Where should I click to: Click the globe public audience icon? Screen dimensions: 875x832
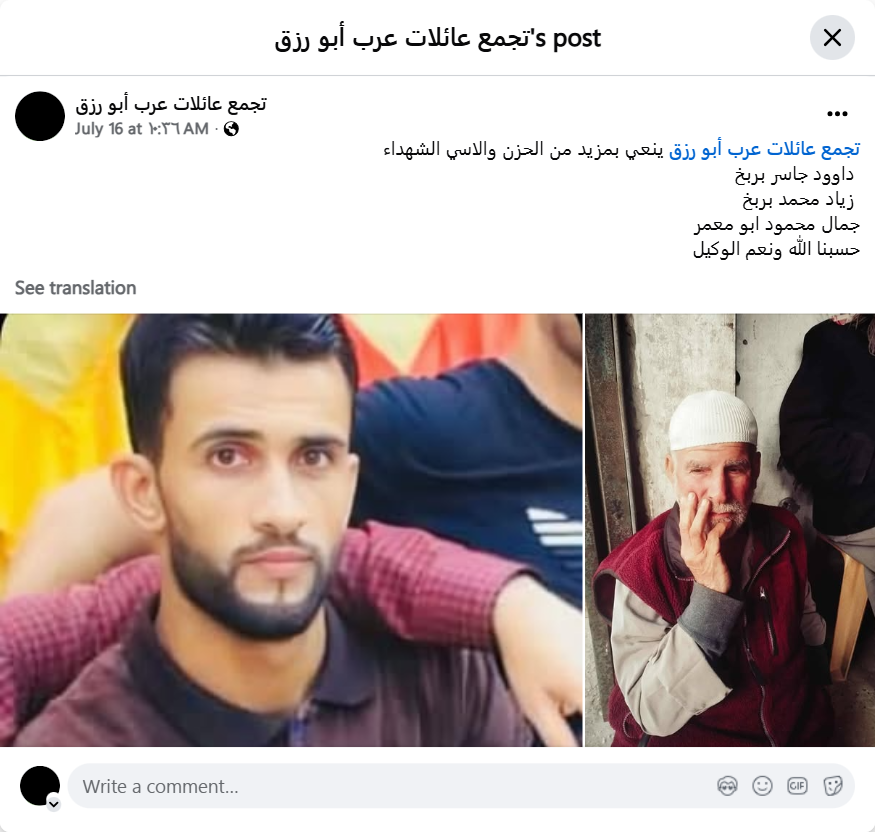(231, 129)
